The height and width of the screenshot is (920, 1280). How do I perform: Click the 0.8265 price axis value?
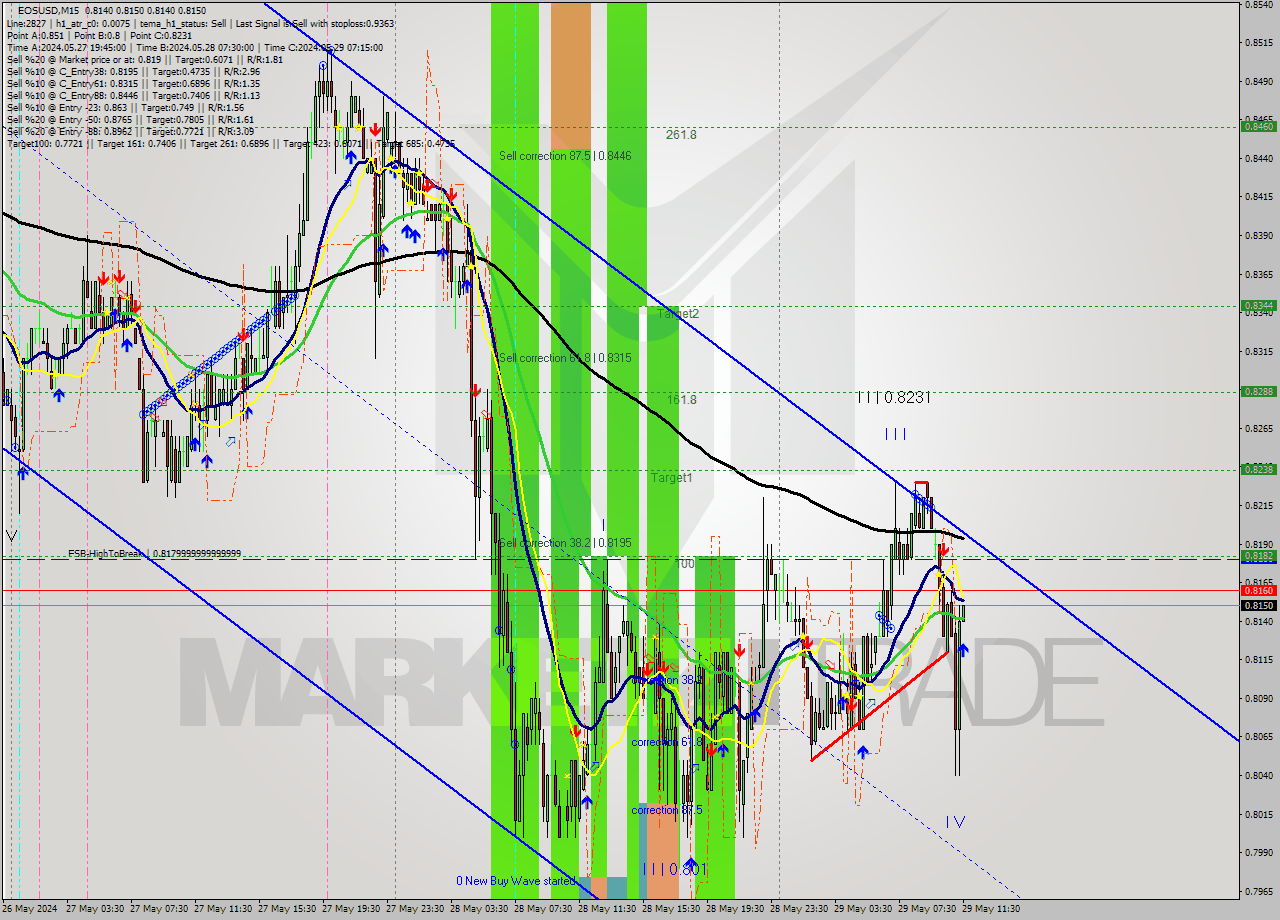point(1258,428)
